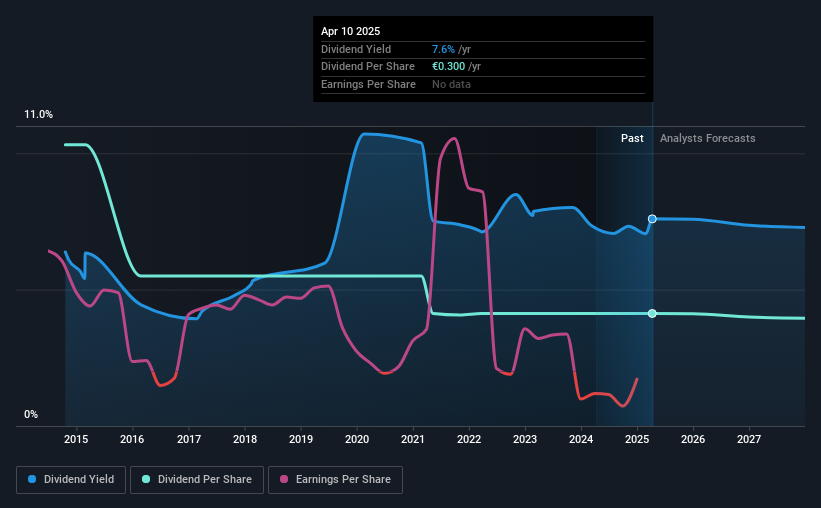Click the 2020 x-axis year label
The height and width of the screenshot is (508, 821).
[x=357, y=439]
